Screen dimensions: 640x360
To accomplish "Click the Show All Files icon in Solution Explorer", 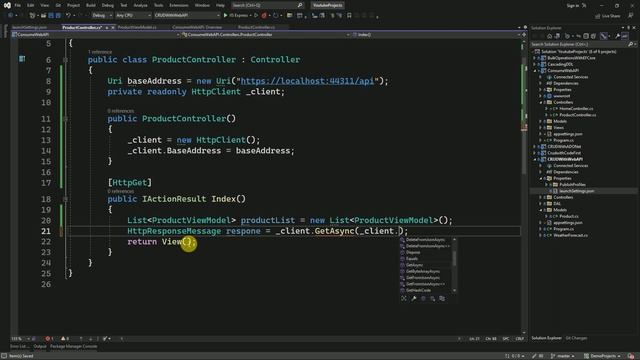I will 593,36.
